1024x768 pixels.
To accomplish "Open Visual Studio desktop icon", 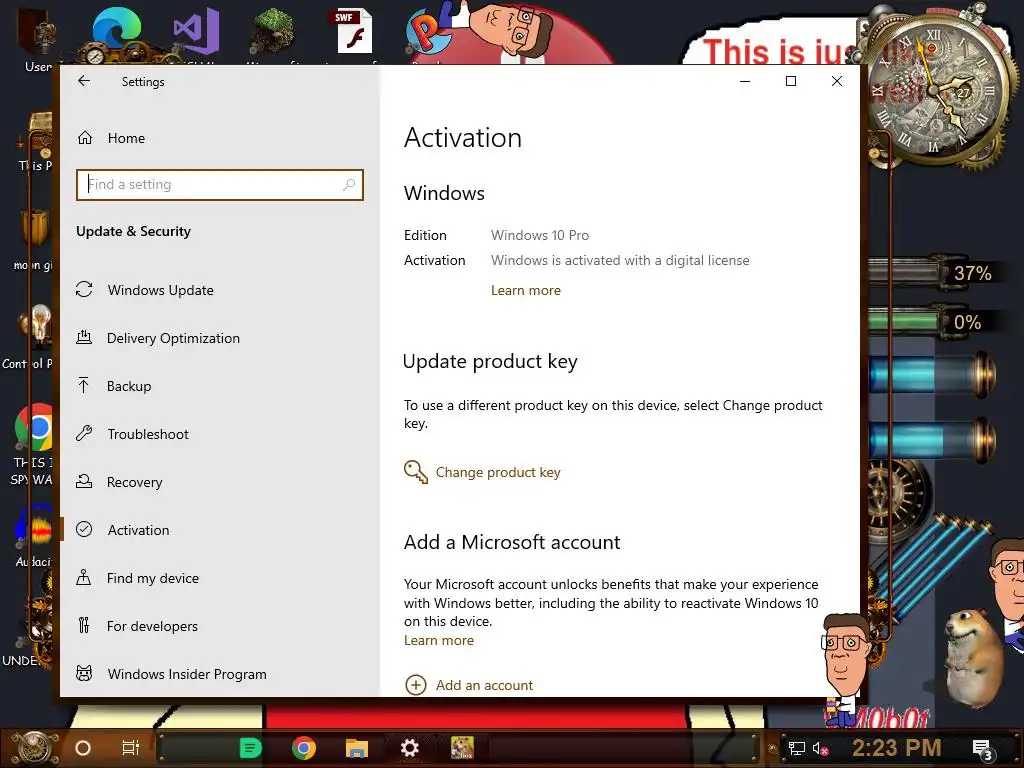I will coord(196,31).
